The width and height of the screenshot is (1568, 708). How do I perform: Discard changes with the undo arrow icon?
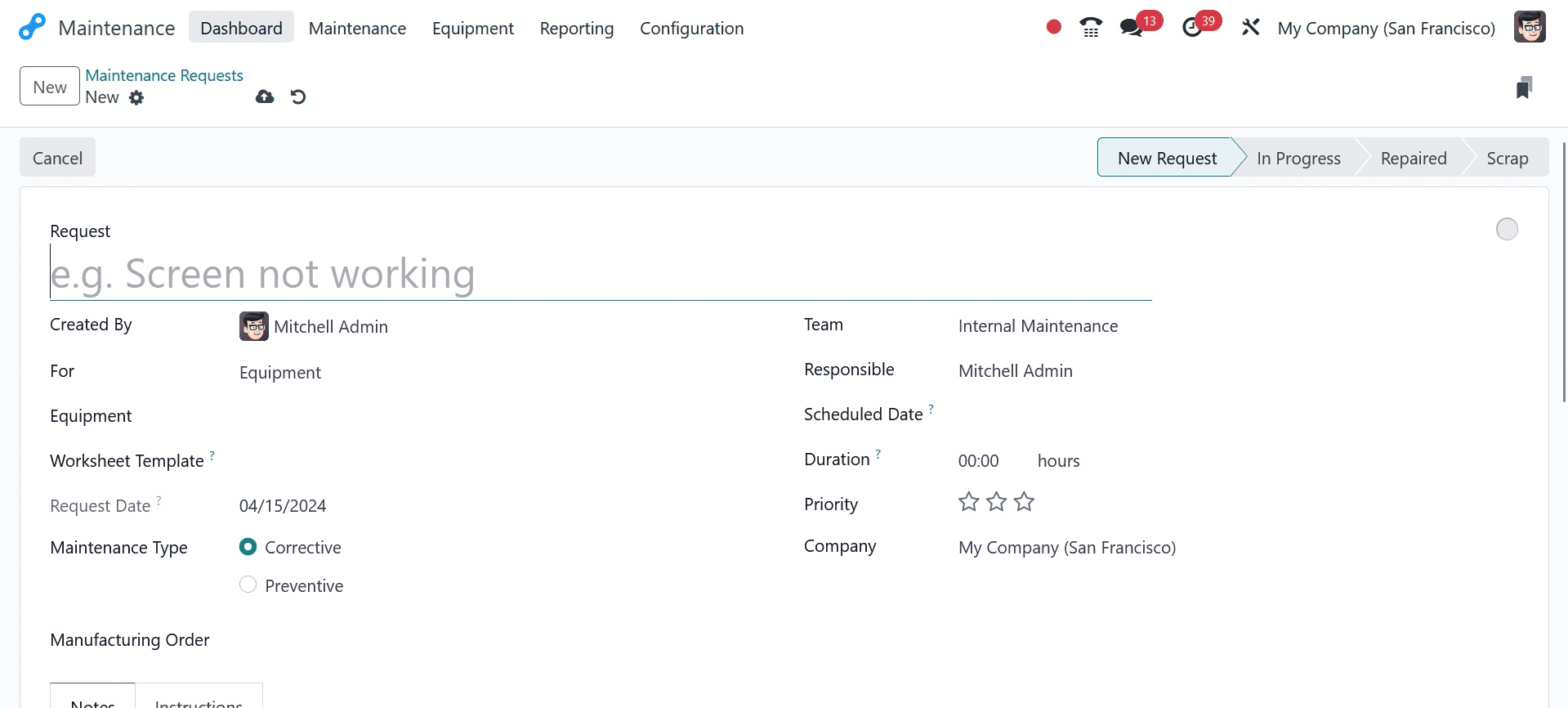[298, 96]
